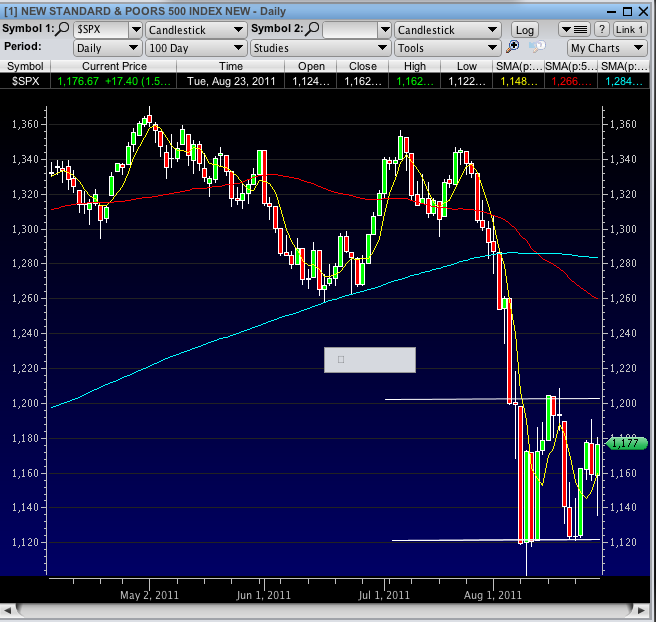Open the Tools menu

[x=446, y=47]
